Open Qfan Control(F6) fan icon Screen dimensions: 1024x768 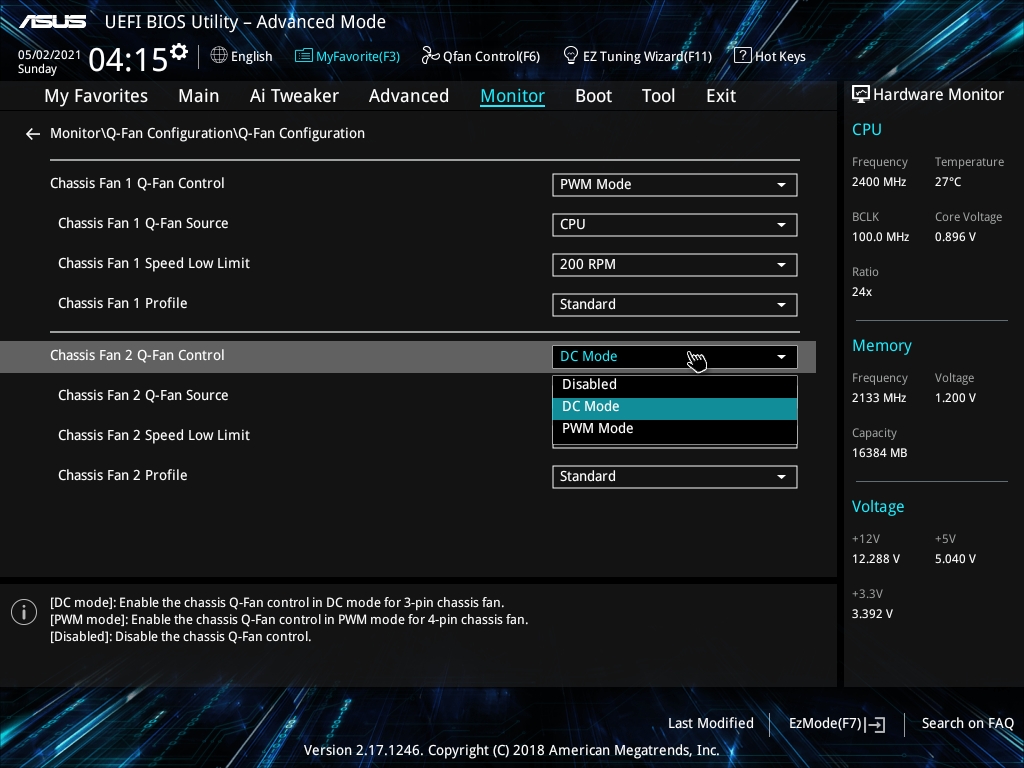430,56
